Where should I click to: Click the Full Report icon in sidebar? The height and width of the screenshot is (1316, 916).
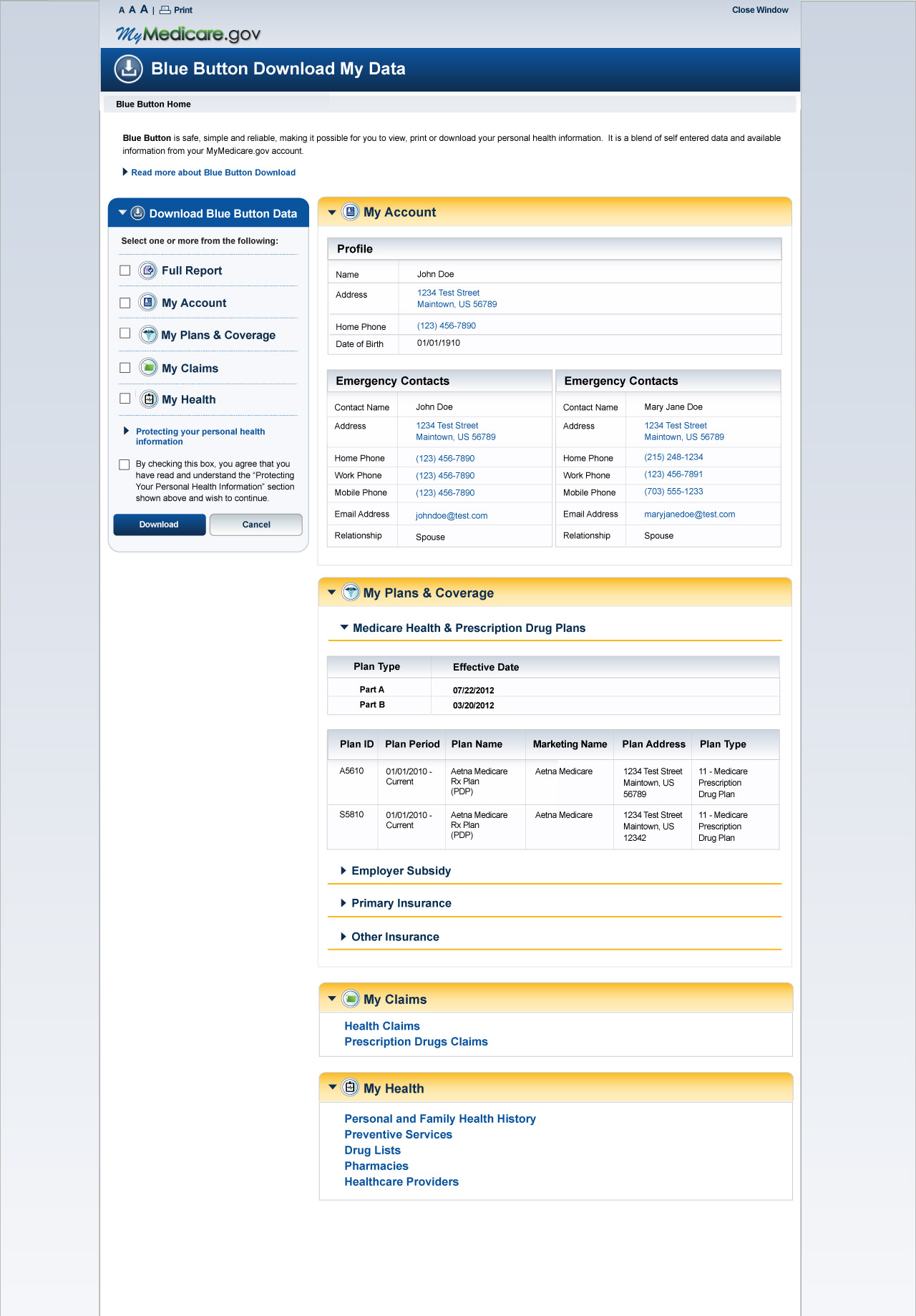click(x=148, y=270)
